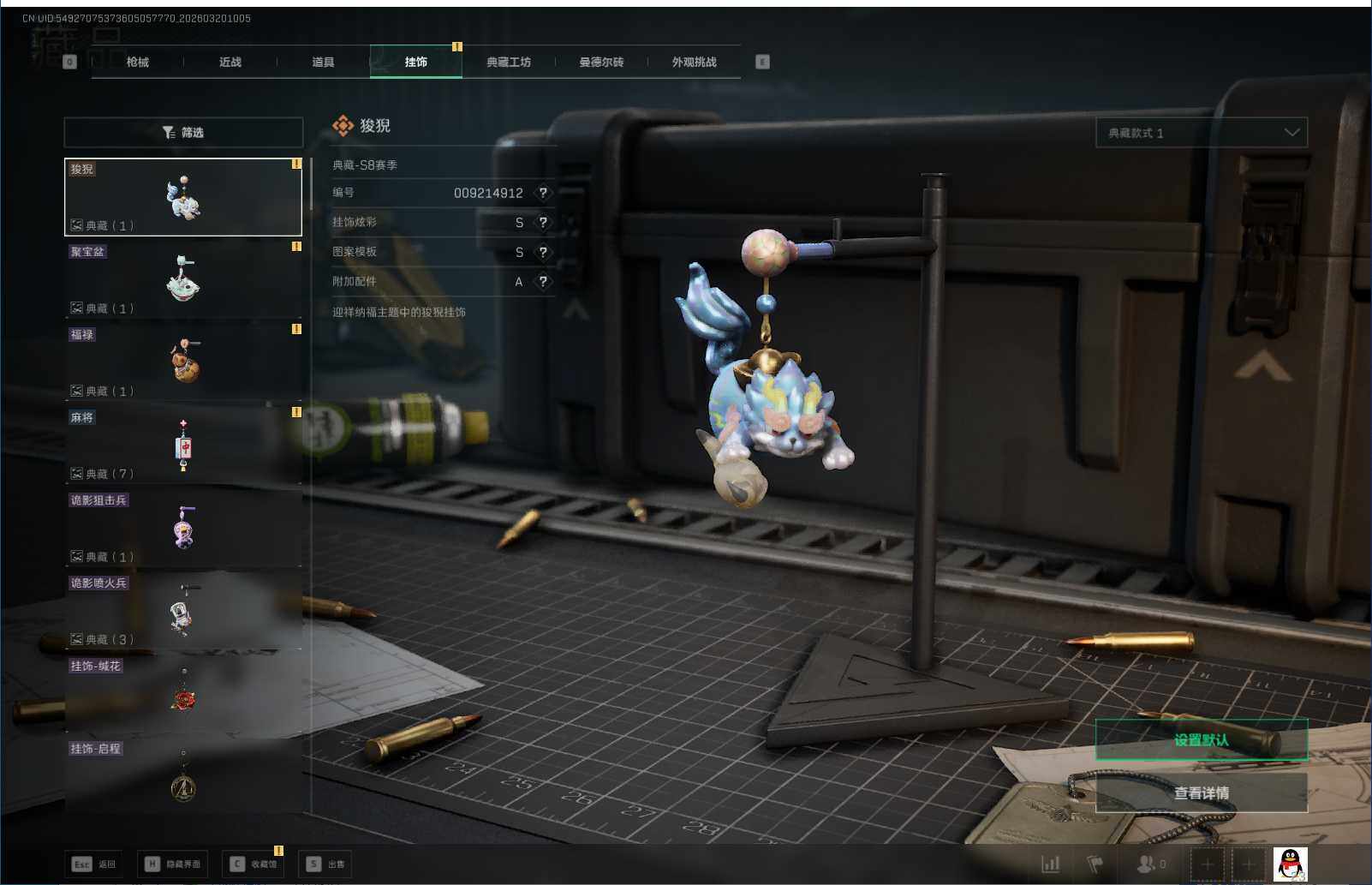
Task: Select the 狻猊 charm thumbnail
Action: pos(183,197)
